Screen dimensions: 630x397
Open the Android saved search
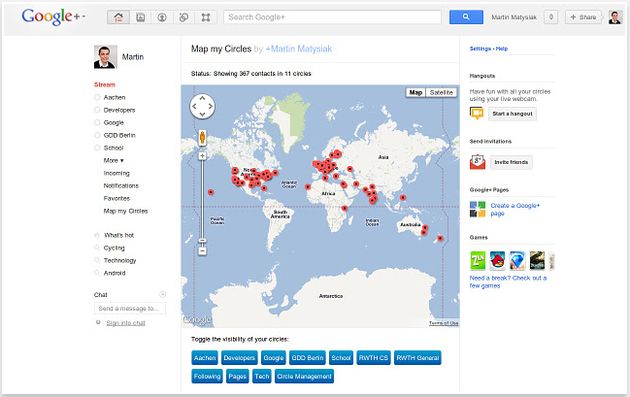coord(115,273)
